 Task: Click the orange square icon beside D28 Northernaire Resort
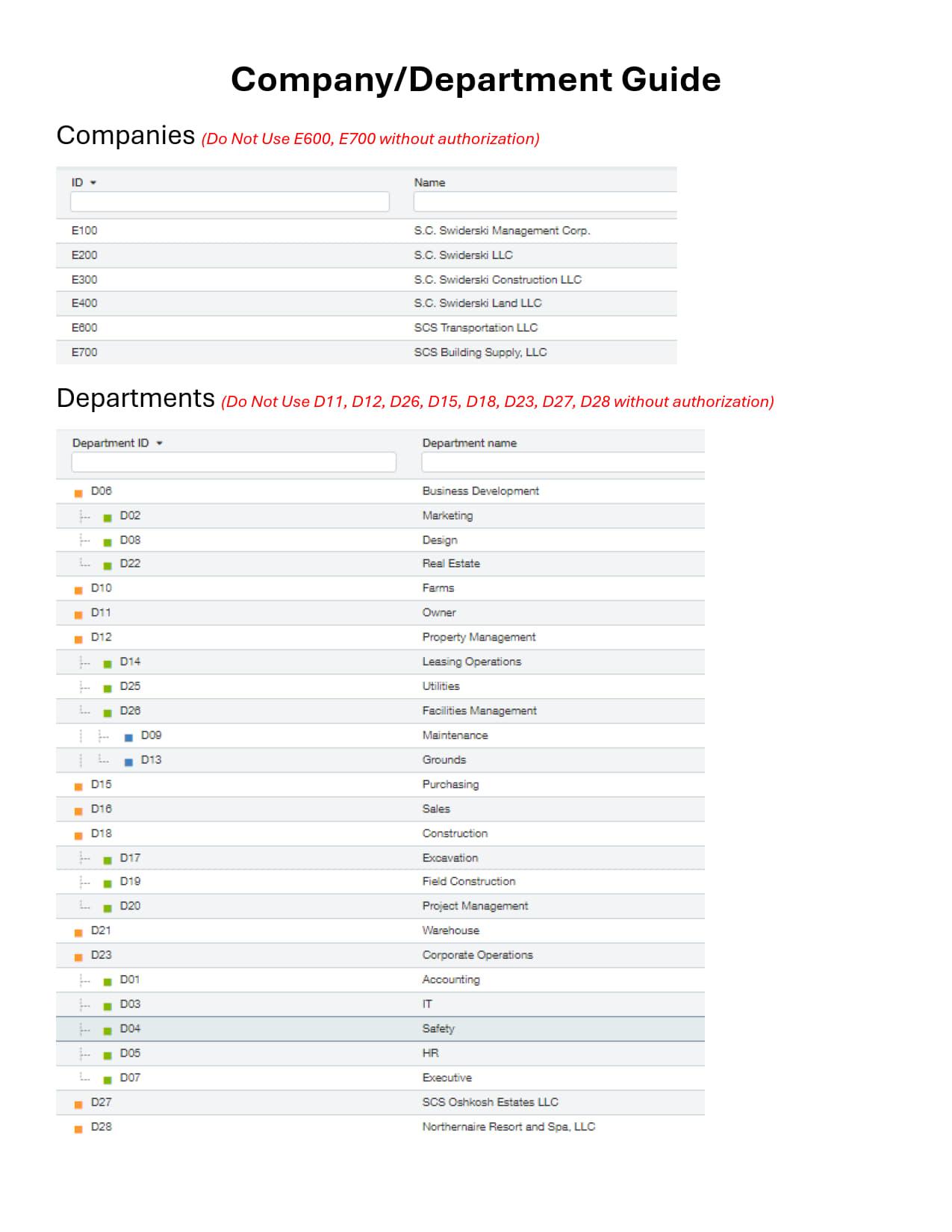coord(78,1127)
